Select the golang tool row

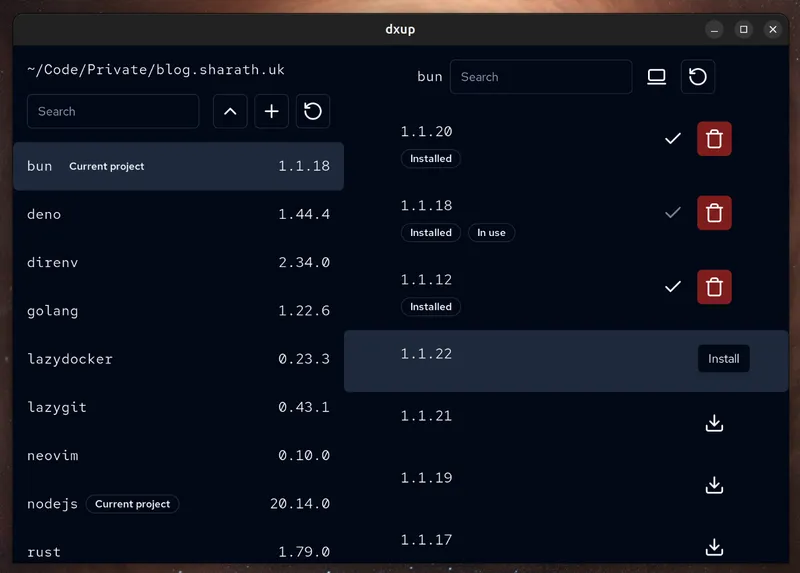pyautogui.click(x=179, y=311)
